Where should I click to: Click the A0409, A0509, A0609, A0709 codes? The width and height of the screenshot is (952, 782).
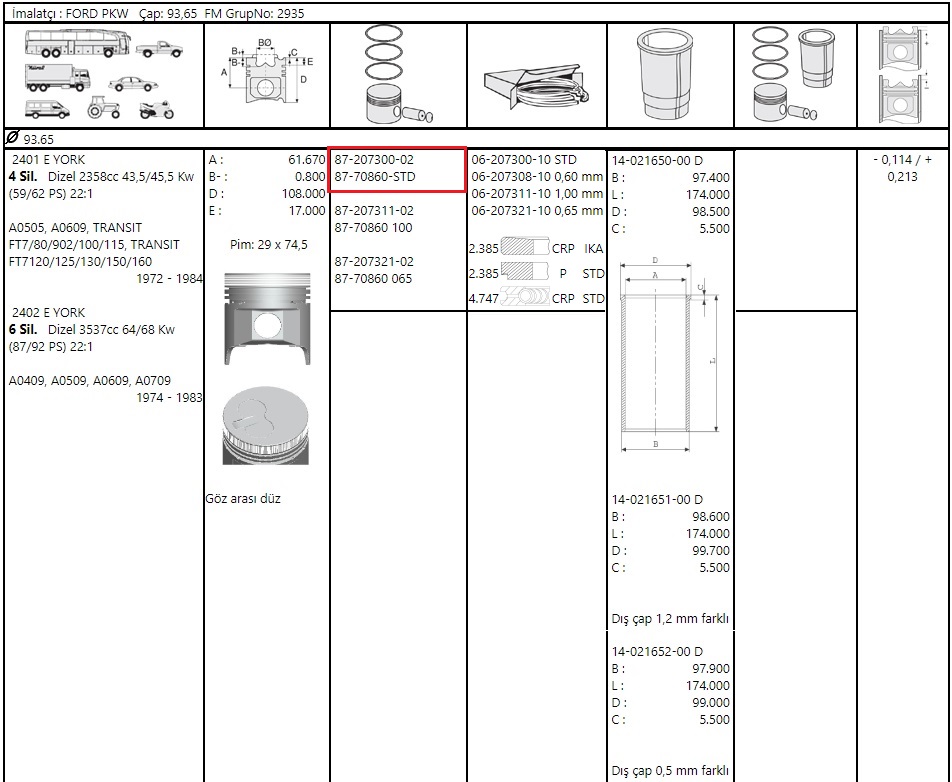pos(90,381)
